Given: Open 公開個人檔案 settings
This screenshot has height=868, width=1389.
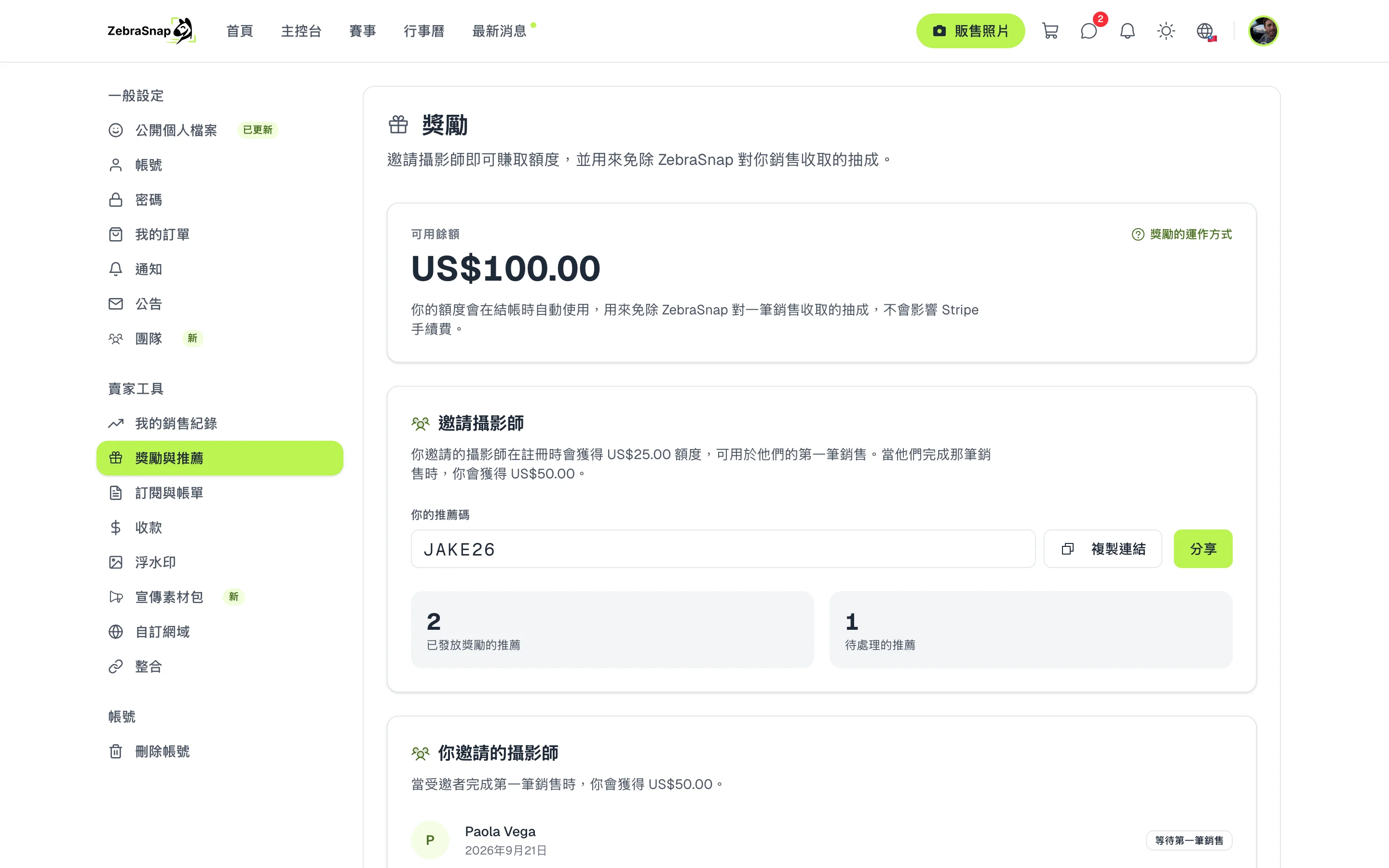Looking at the screenshot, I should point(176,130).
